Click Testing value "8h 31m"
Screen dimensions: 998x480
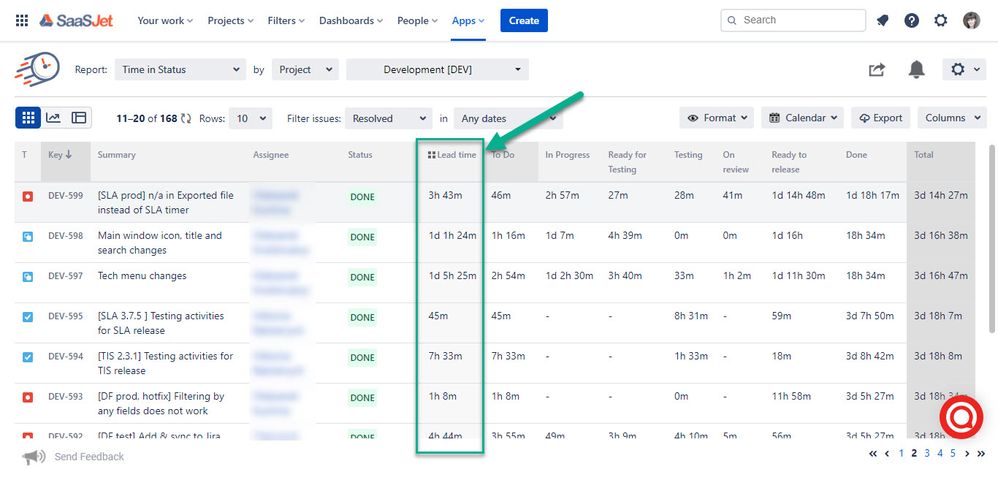(691, 316)
